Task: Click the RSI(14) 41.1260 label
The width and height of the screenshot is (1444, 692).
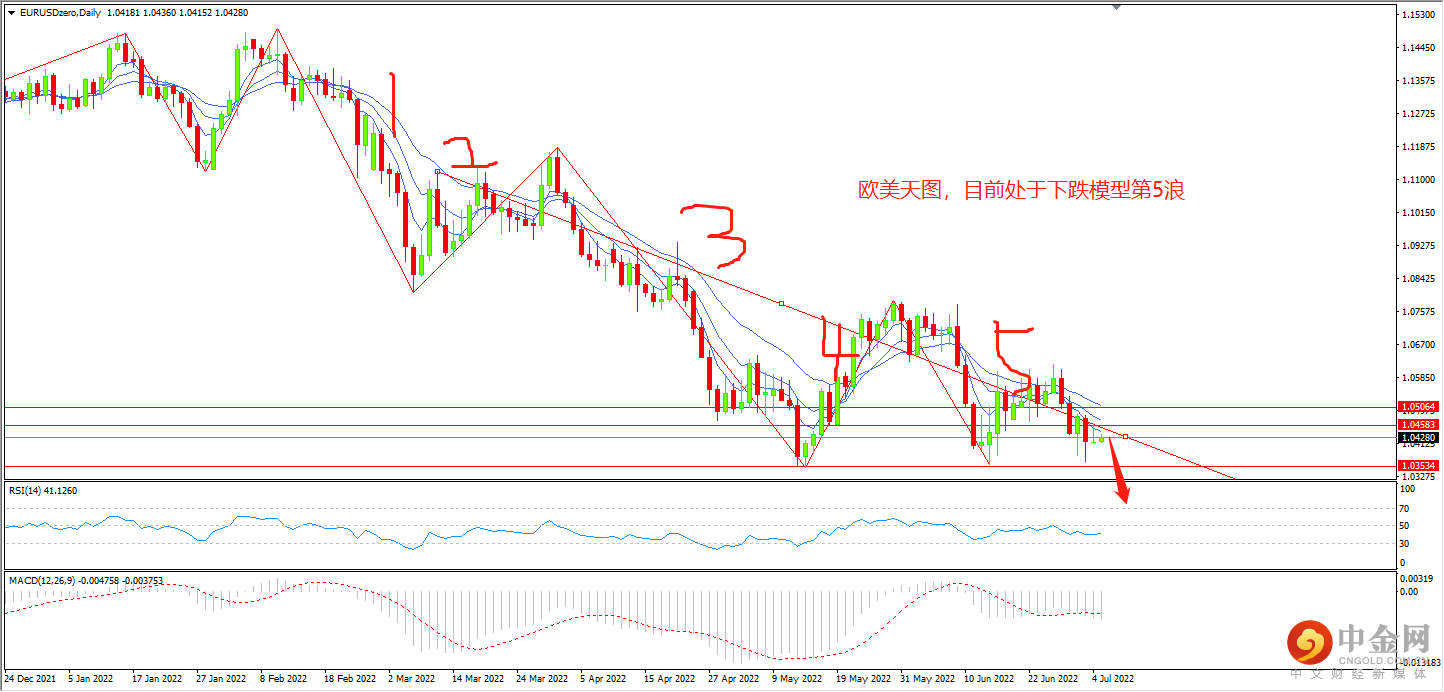Action: click(x=42, y=491)
